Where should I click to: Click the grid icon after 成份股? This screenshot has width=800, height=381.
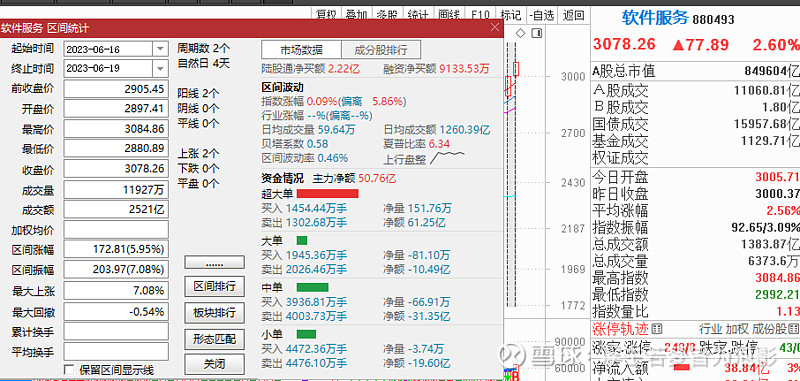[795, 328]
